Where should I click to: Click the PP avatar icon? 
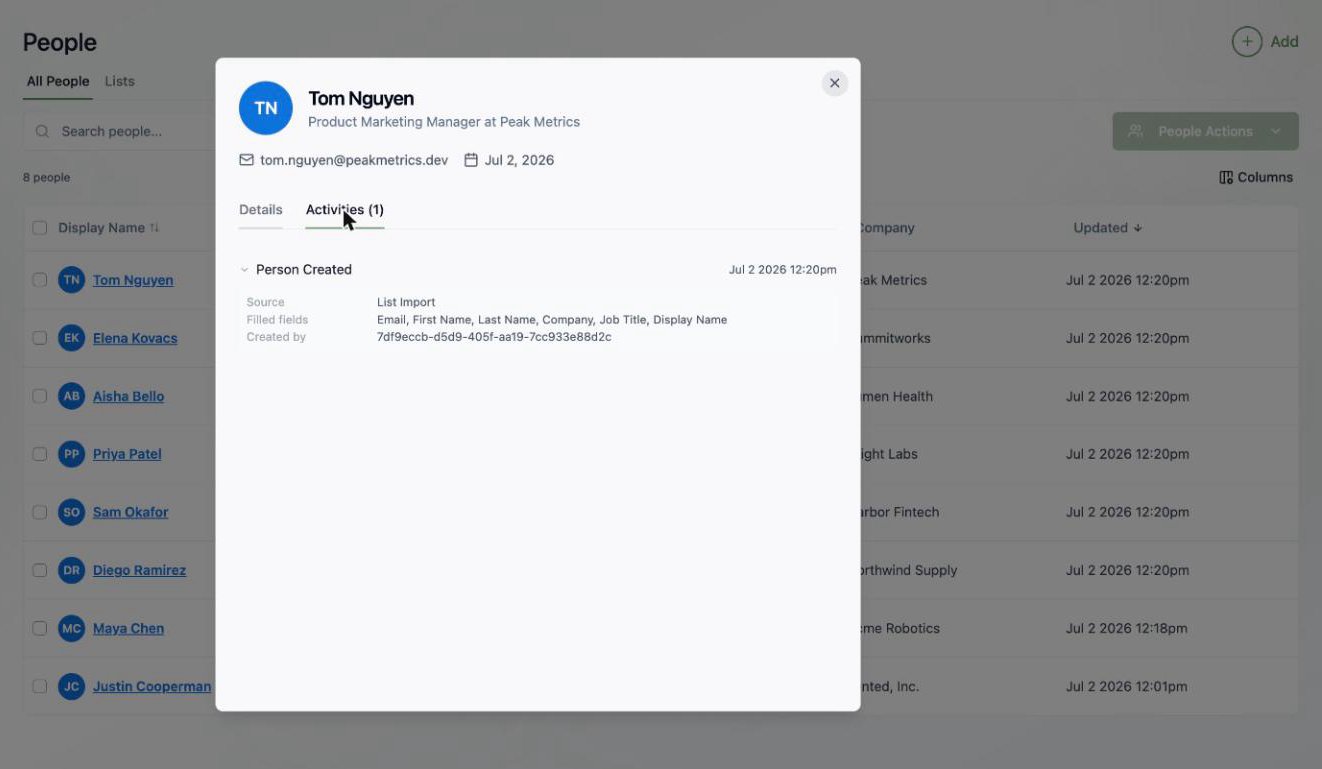71,454
